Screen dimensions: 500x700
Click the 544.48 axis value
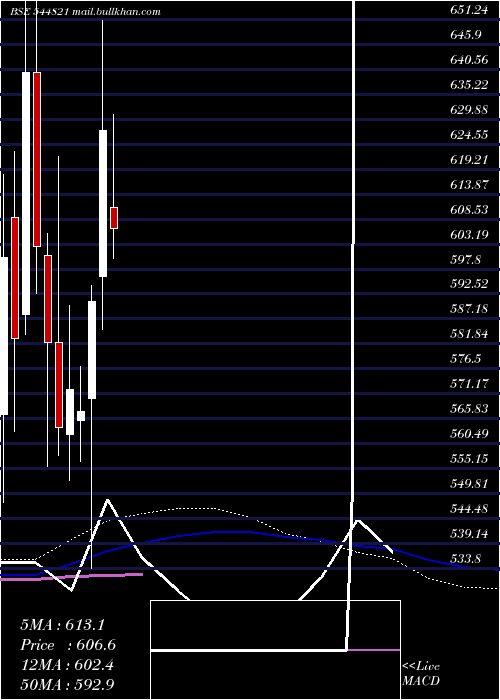[x=469, y=509]
